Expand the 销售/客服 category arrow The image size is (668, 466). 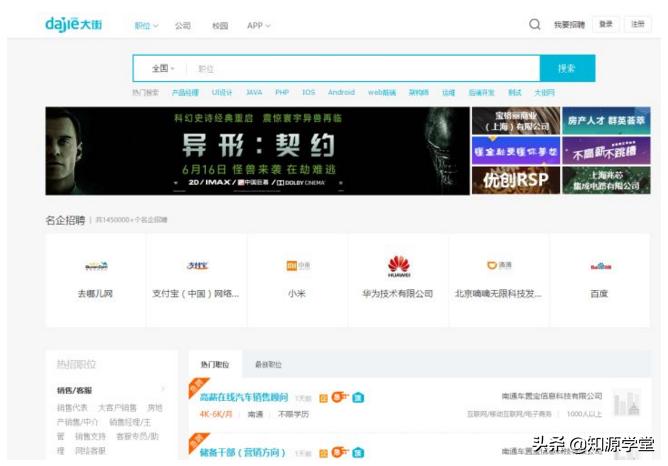point(163,389)
